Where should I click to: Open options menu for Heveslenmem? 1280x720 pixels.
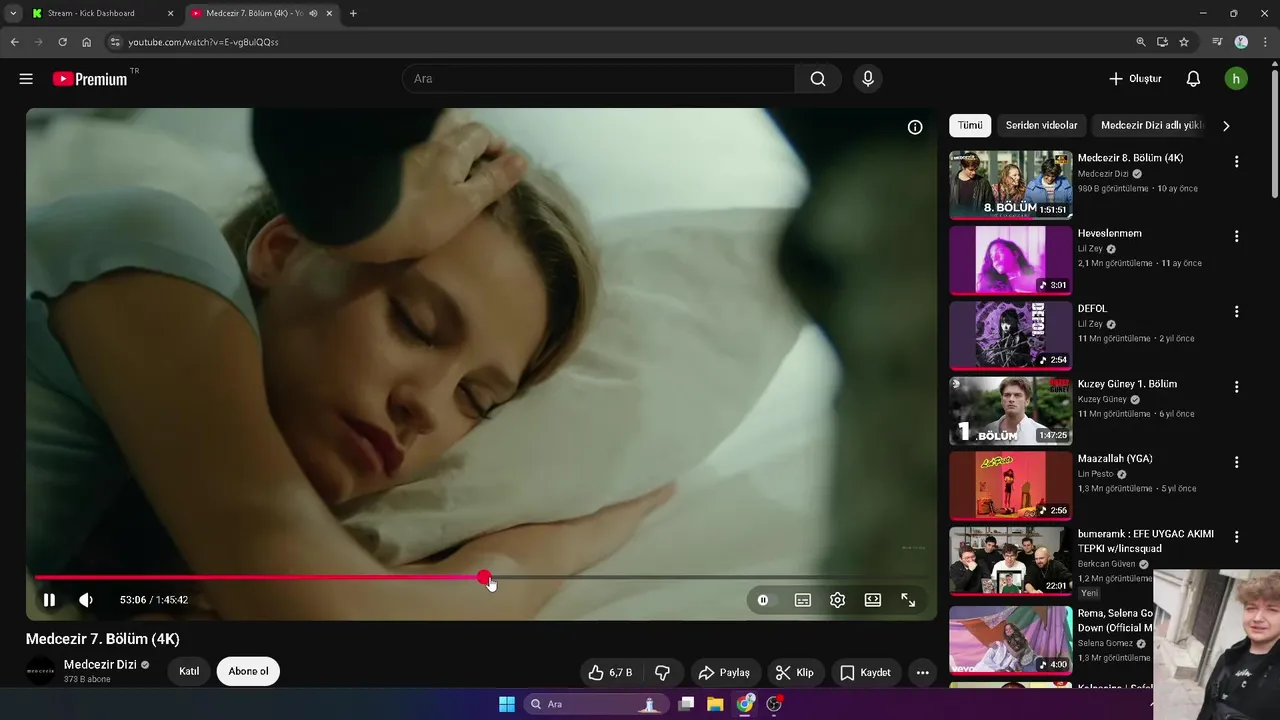(x=1236, y=237)
